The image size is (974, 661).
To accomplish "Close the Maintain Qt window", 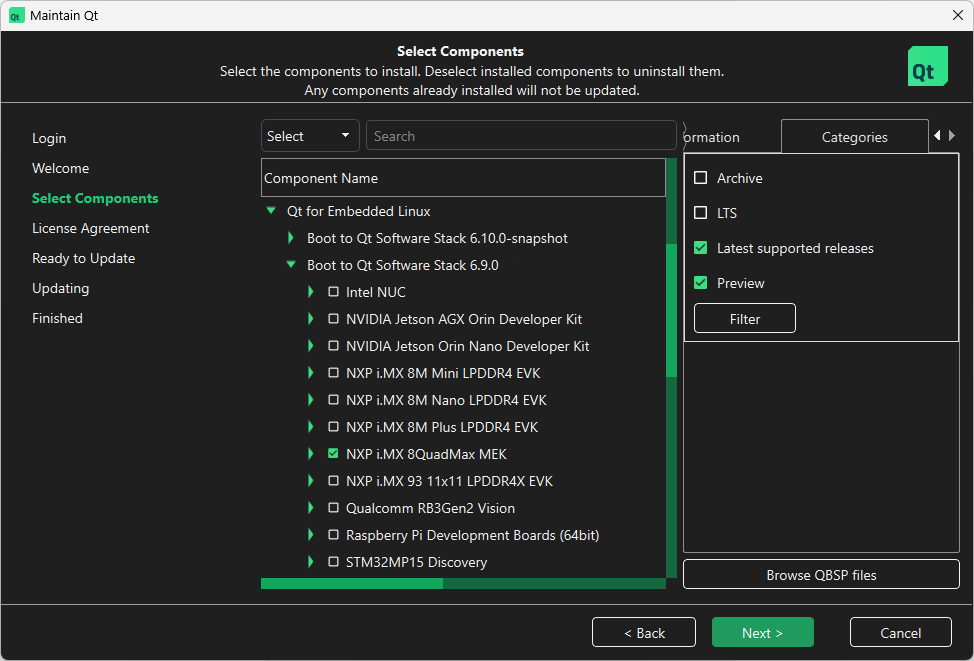I will [x=958, y=16].
